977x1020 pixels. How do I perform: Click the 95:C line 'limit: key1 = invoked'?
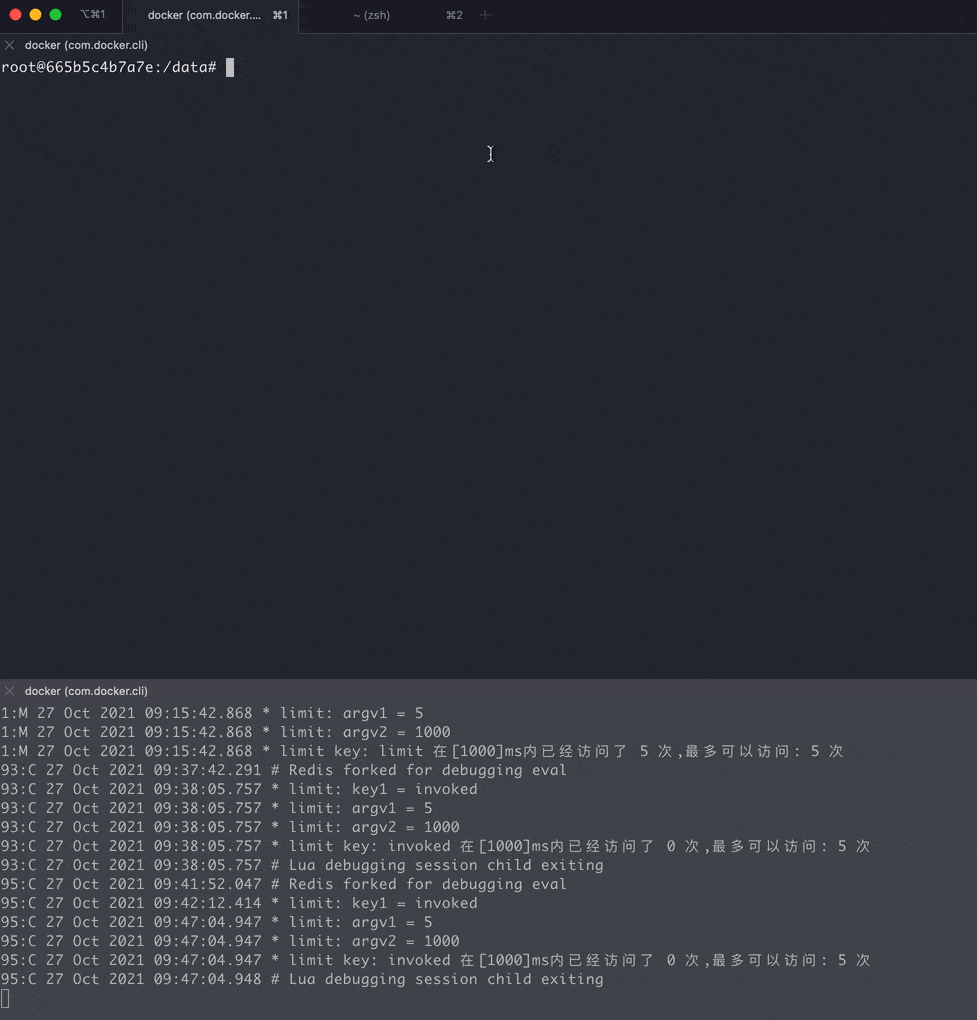coord(239,903)
